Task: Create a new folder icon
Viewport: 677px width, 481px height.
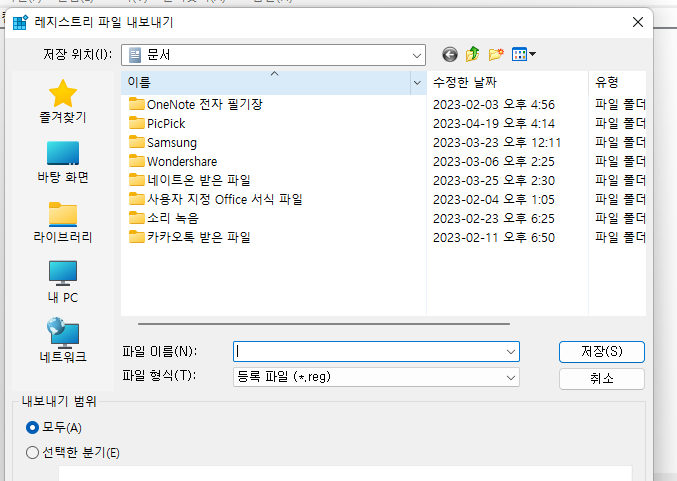Action: pyautogui.click(x=496, y=54)
